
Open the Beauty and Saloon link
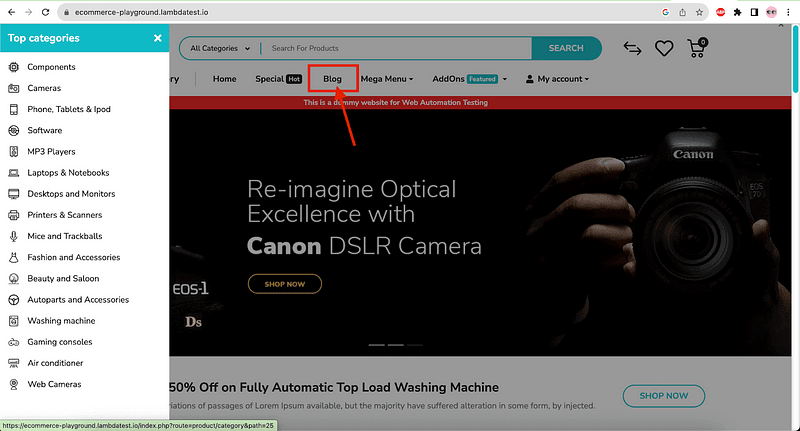[63, 278]
